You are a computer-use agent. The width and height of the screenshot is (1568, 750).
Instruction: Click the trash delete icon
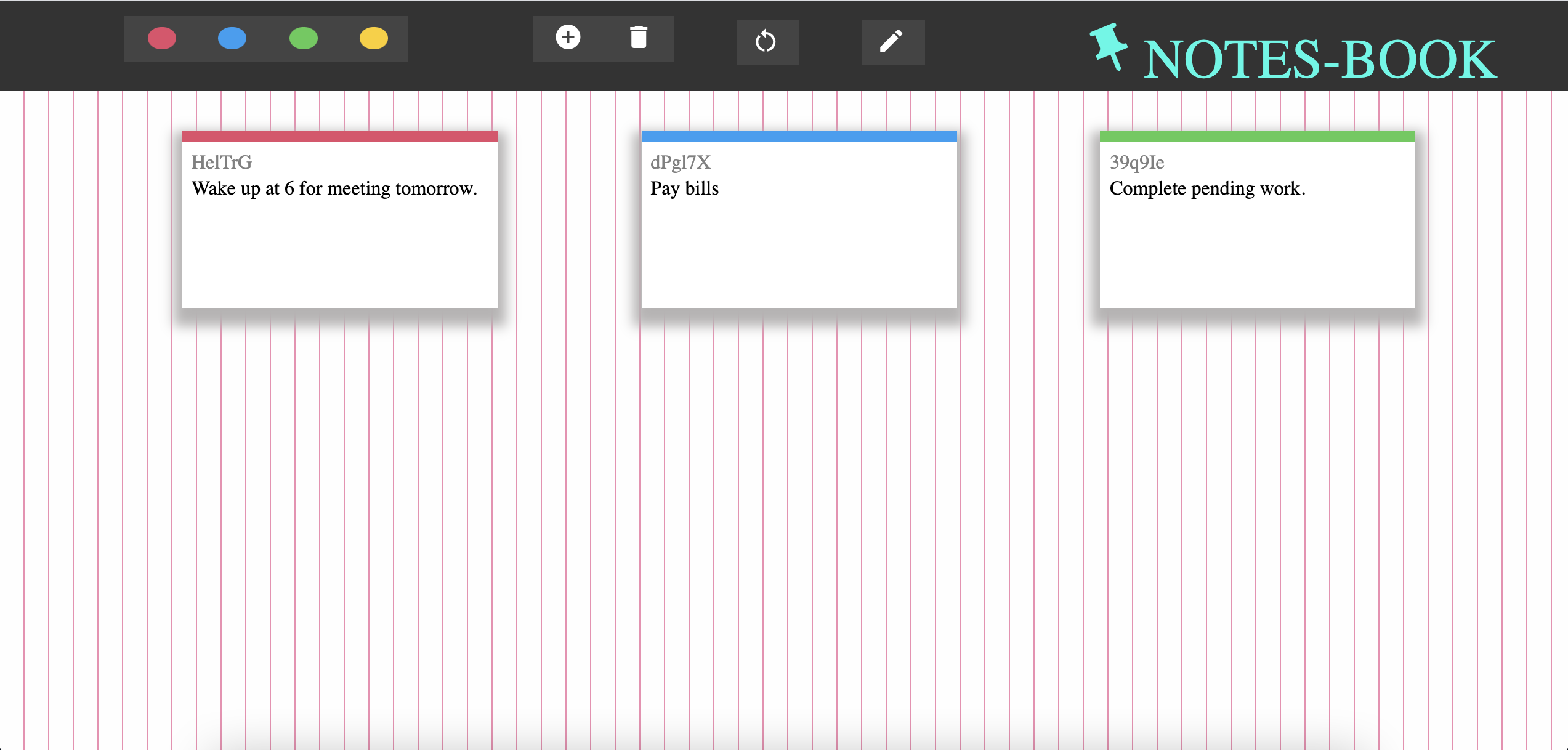coord(639,37)
